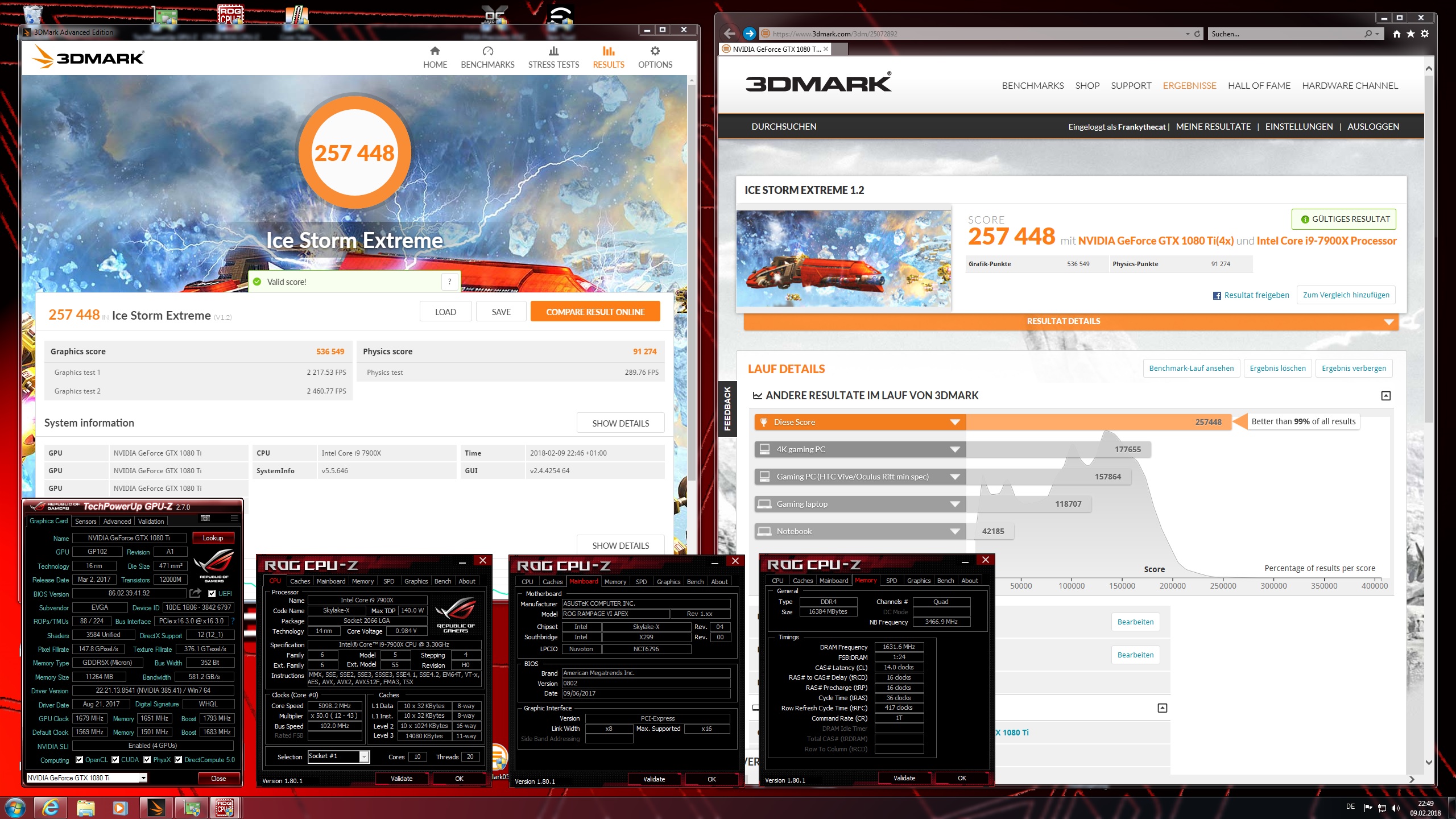Click FEEDBACK side tab on website

pos(727,408)
